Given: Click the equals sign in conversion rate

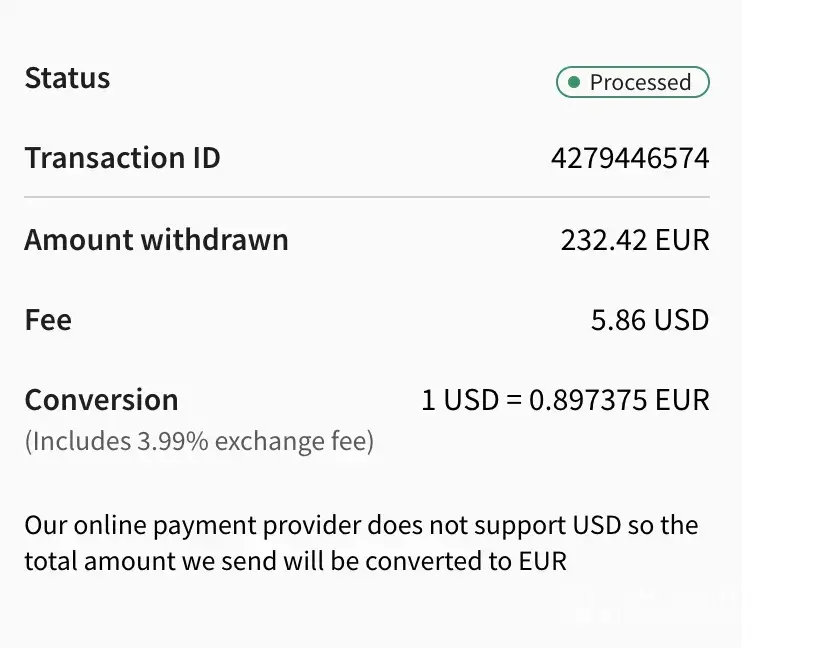Looking at the screenshot, I should point(513,401).
